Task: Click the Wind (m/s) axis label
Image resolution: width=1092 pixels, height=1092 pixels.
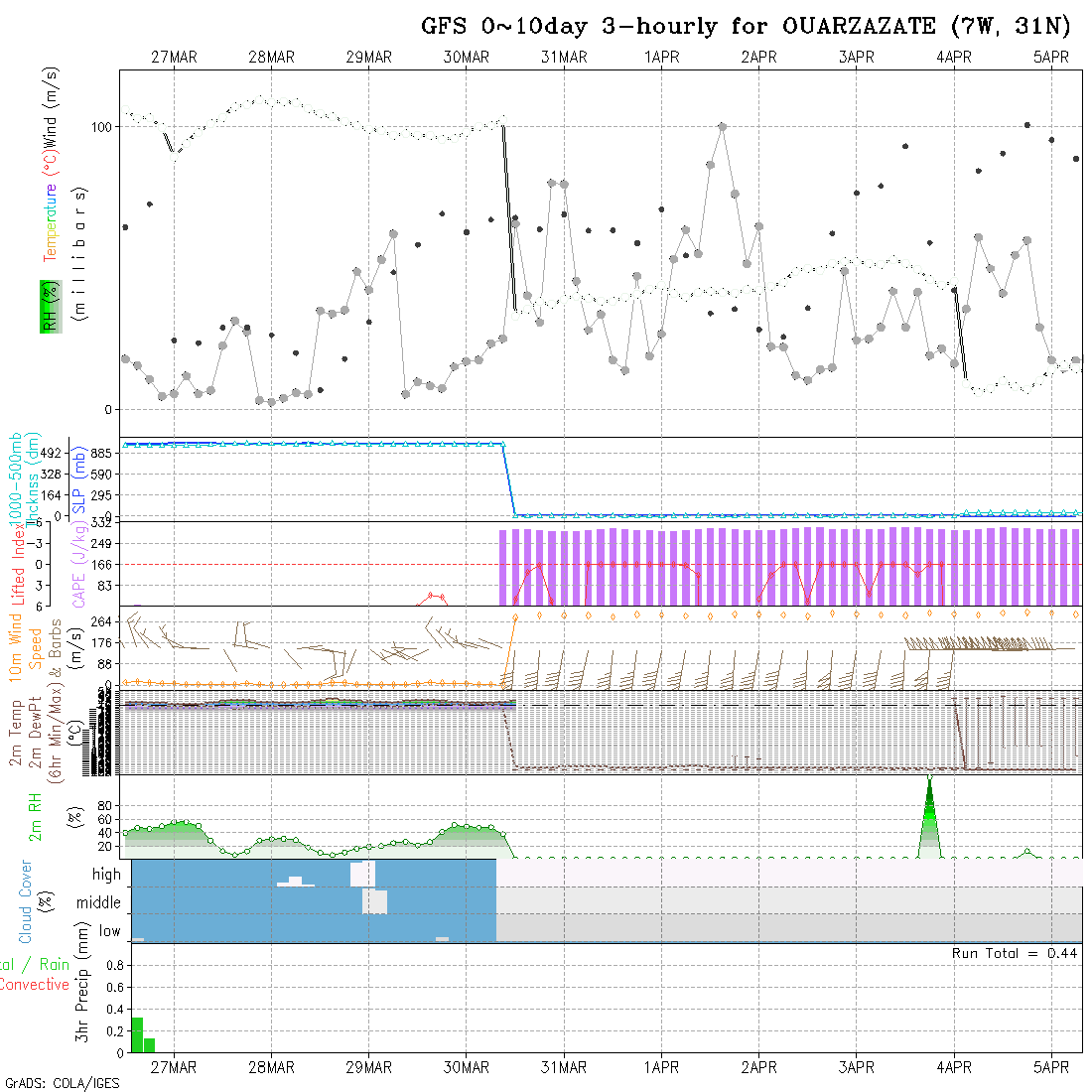Action: (51, 107)
